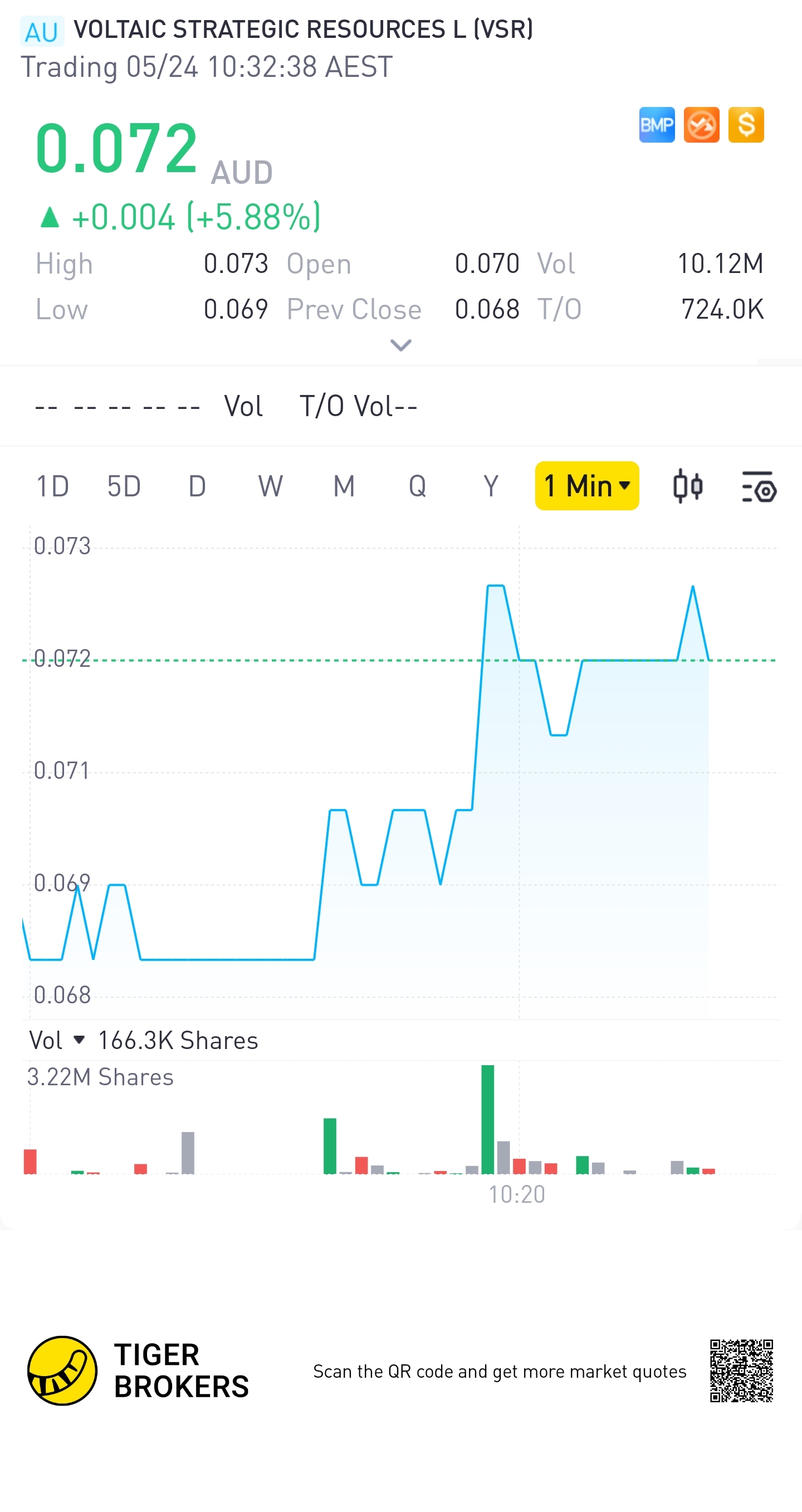Select the Y yearly period tab
Screen dimensions: 802x1512
491,486
